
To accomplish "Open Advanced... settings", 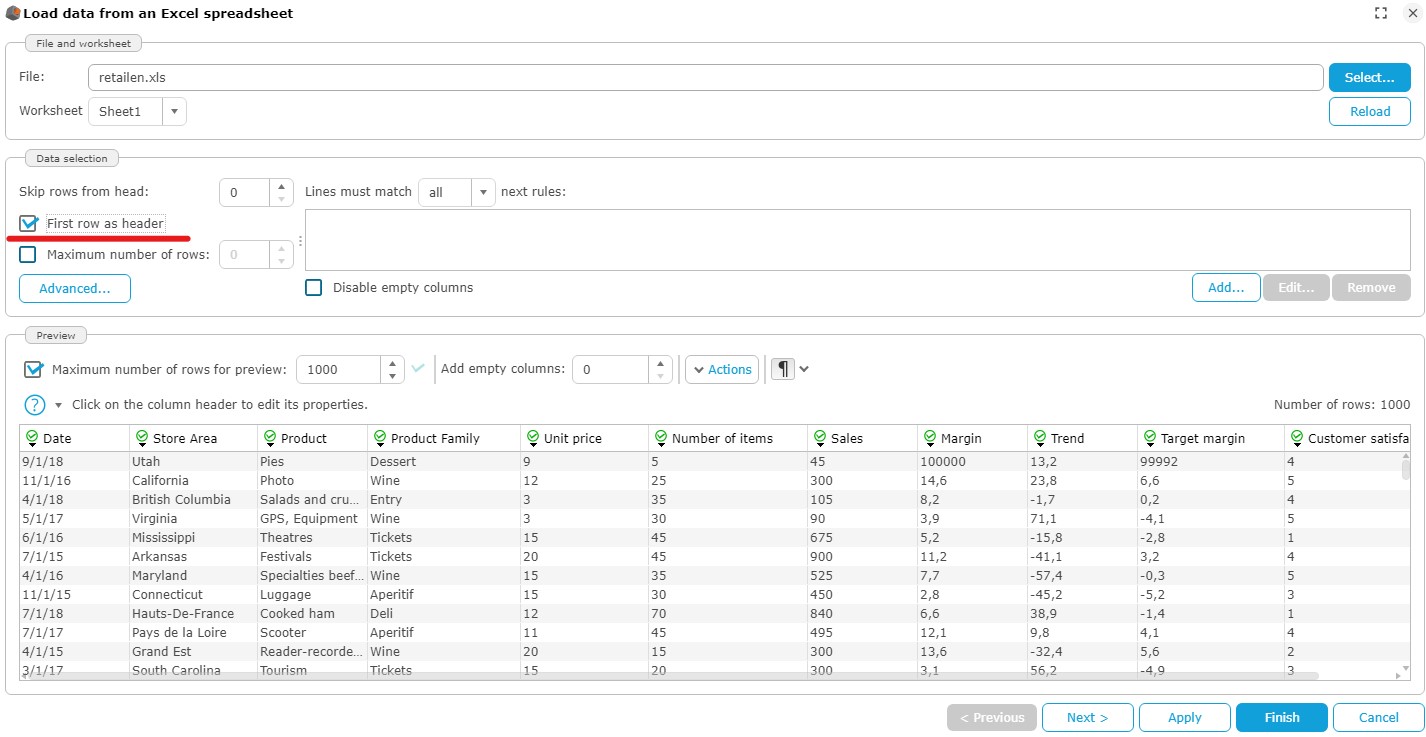I will 75,288.
